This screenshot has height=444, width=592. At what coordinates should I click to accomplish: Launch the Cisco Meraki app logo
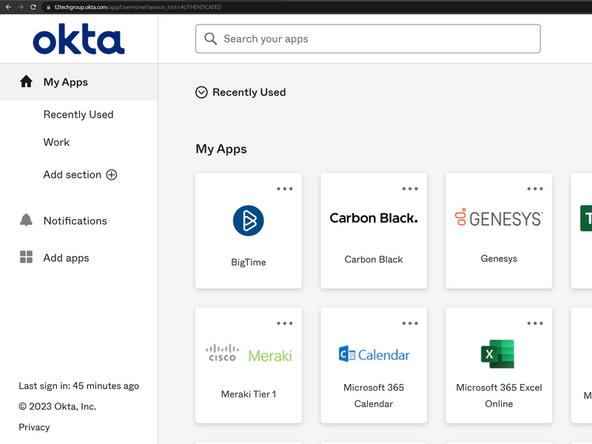pos(249,354)
